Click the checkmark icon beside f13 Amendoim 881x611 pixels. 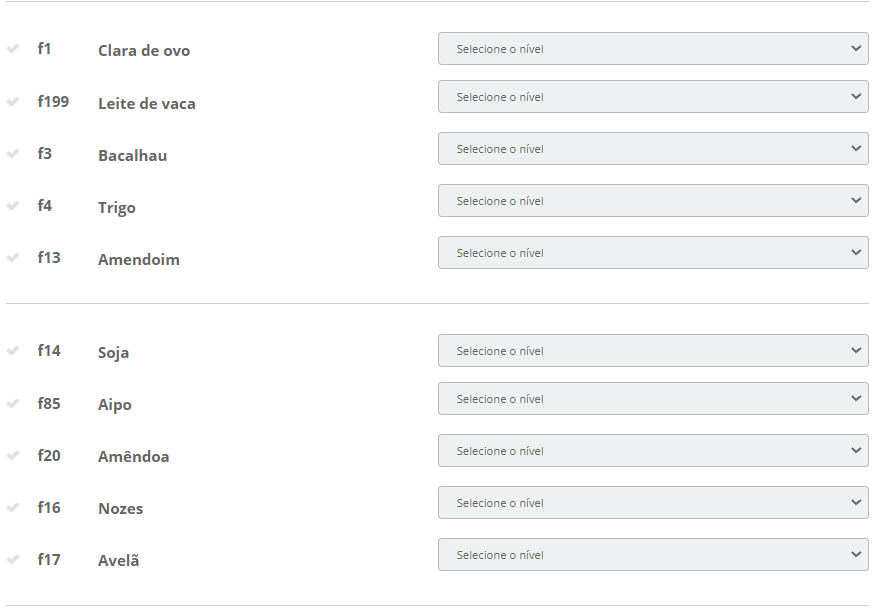[x=13, y=258]
